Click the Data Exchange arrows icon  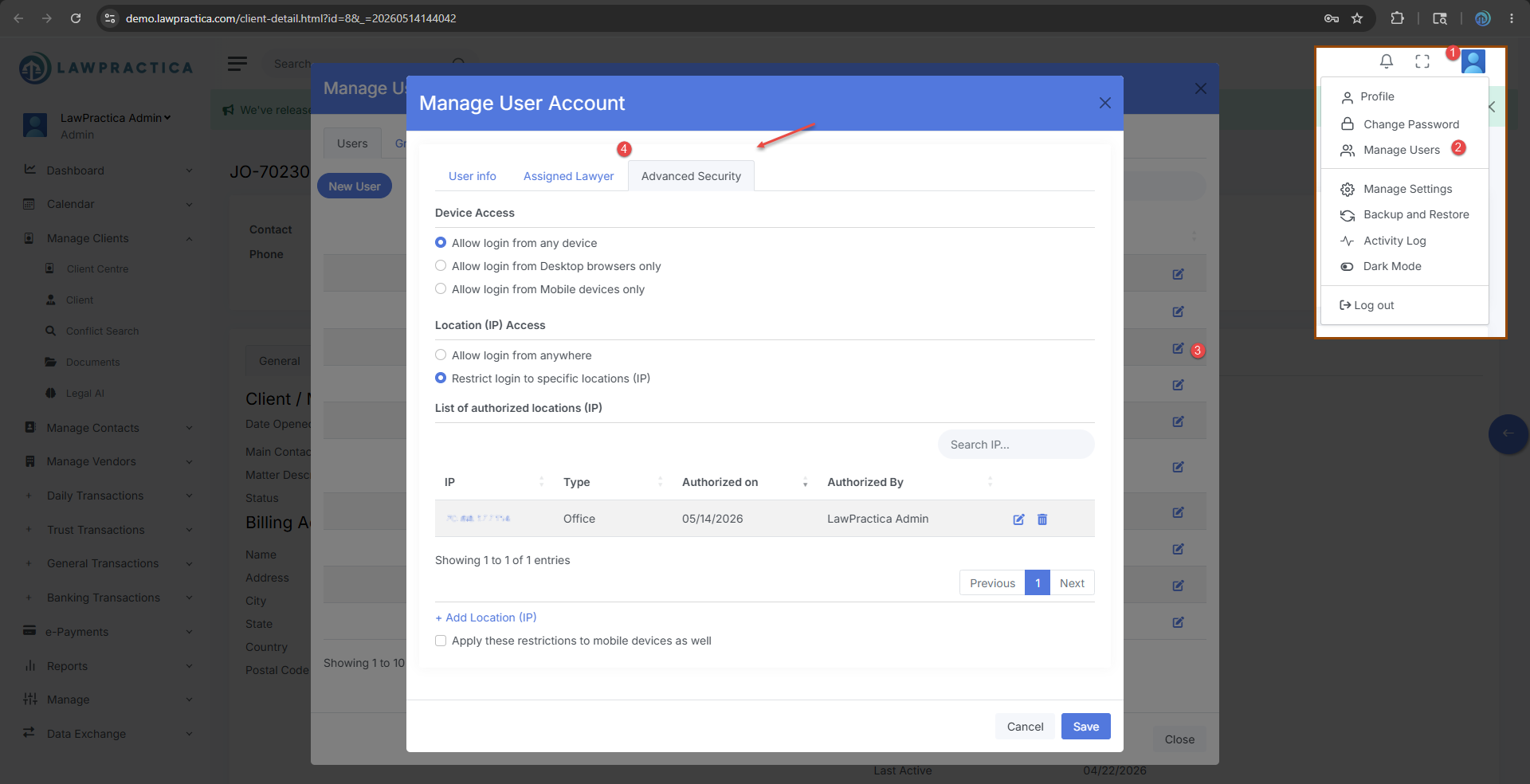(29, 732)
